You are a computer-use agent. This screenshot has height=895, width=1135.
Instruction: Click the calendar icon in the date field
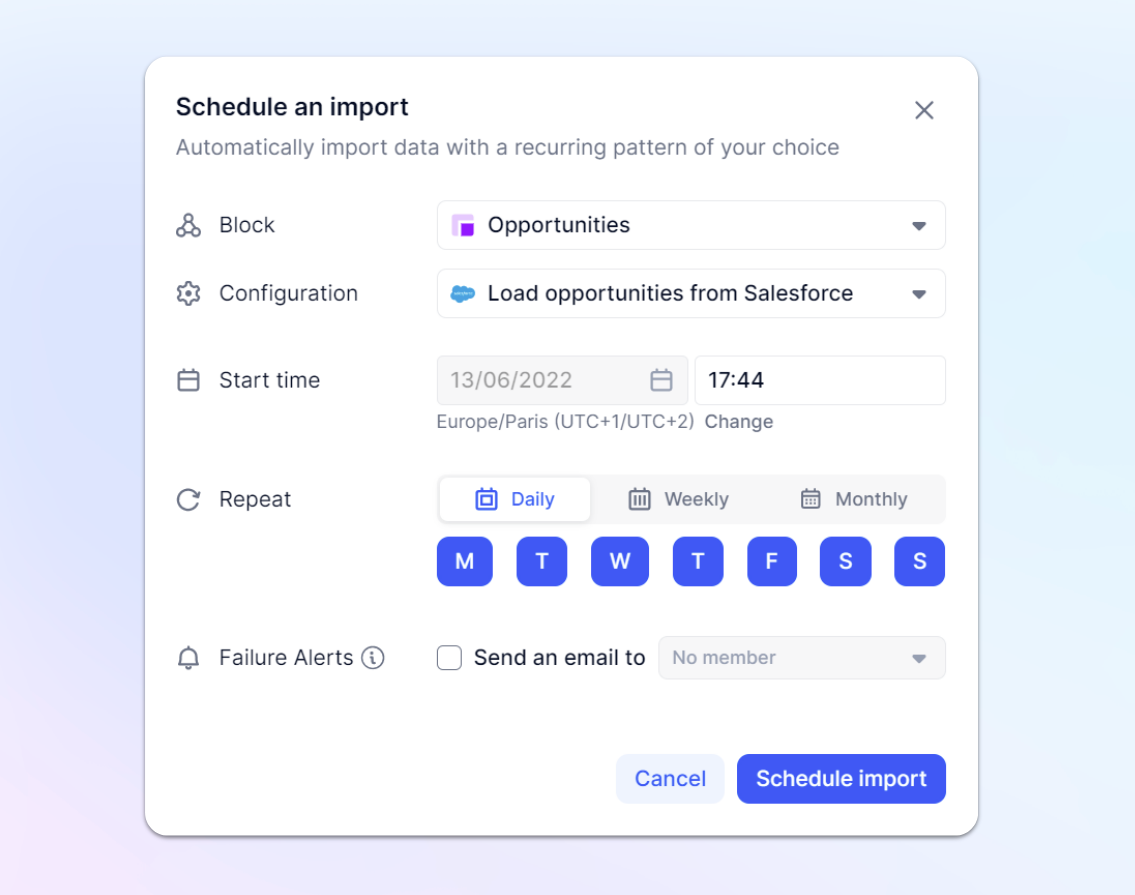click(x=661, y=380)
